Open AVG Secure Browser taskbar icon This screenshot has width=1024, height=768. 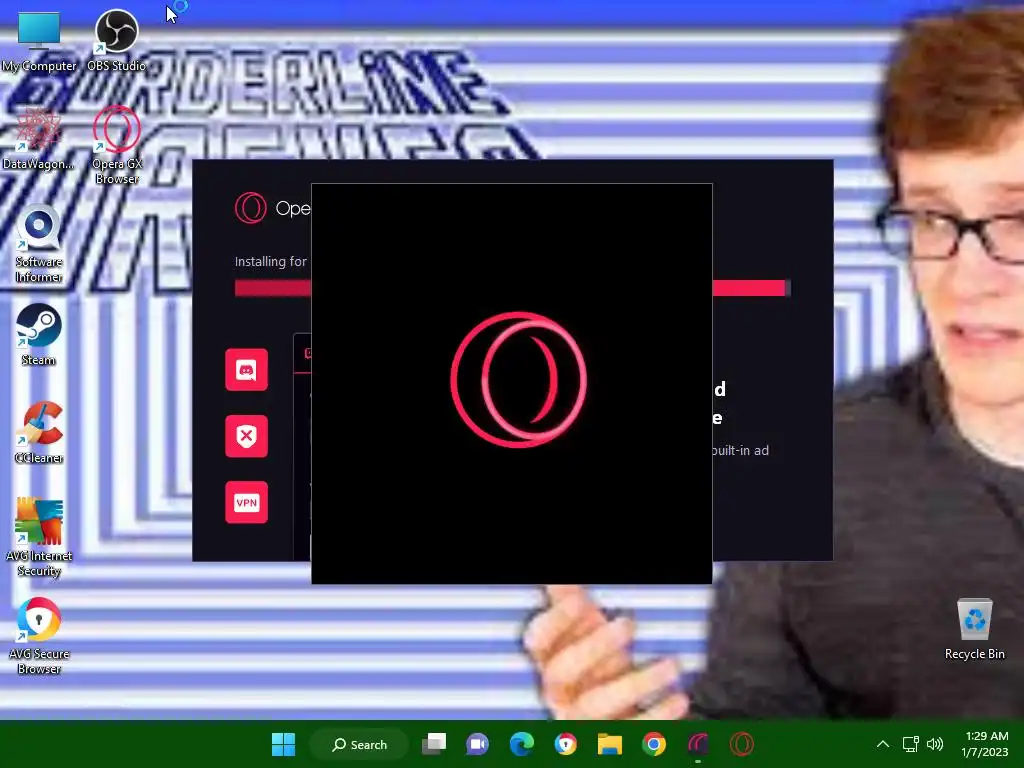pos(566,744)
